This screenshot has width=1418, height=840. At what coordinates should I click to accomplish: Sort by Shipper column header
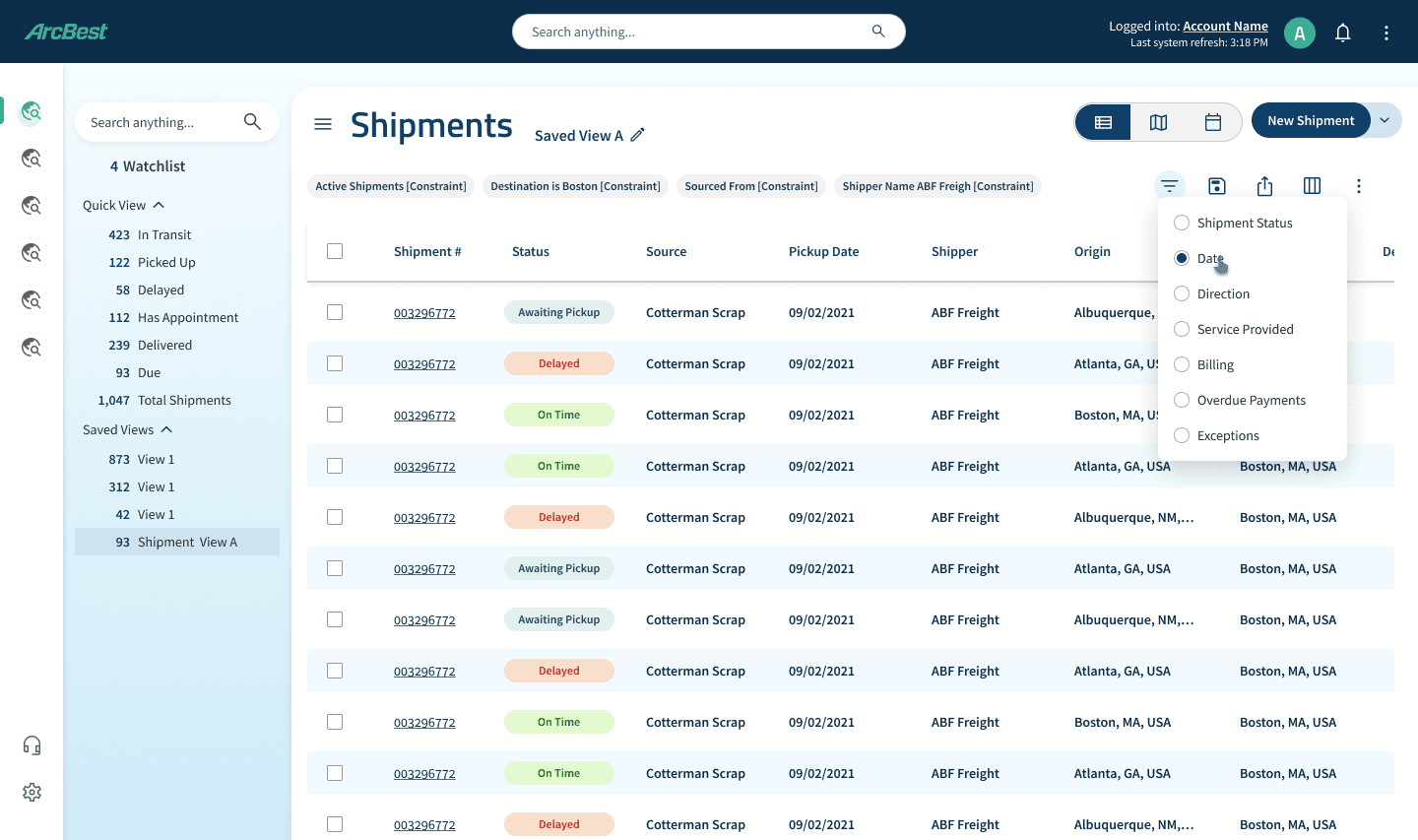pos(954,251)
